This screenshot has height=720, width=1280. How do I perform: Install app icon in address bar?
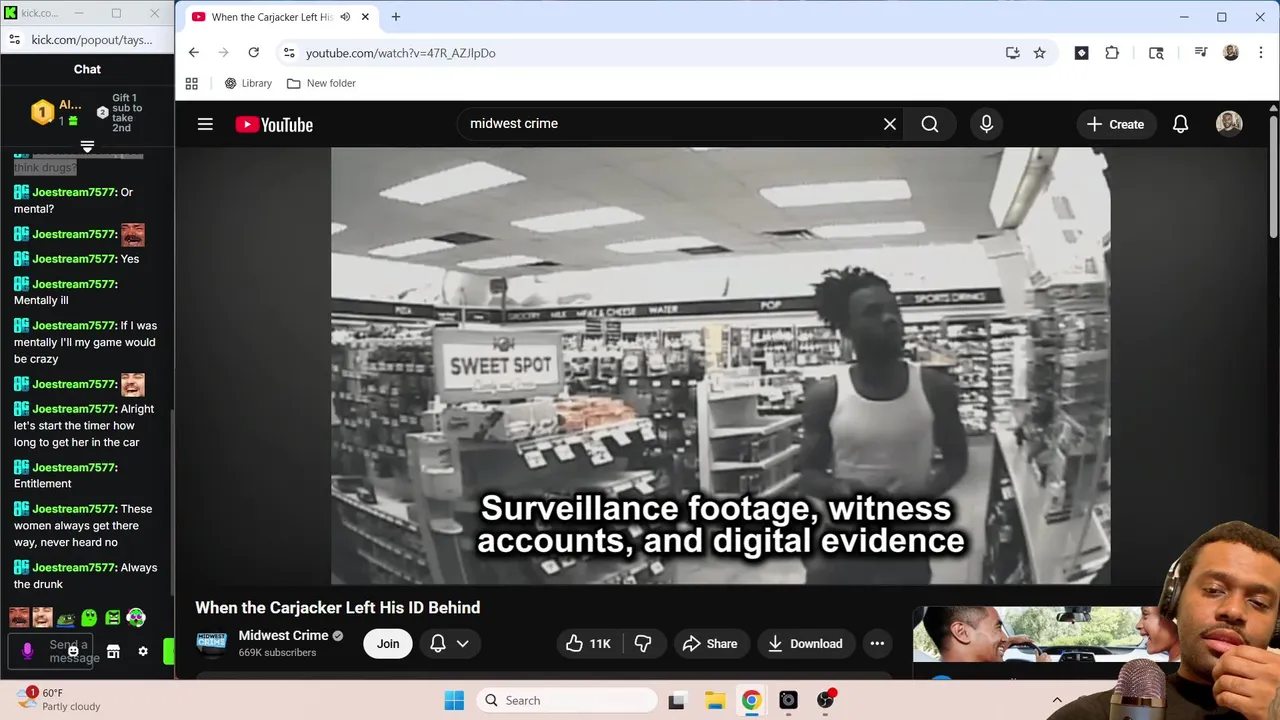pyautogui.click(x=1013, y=53)
